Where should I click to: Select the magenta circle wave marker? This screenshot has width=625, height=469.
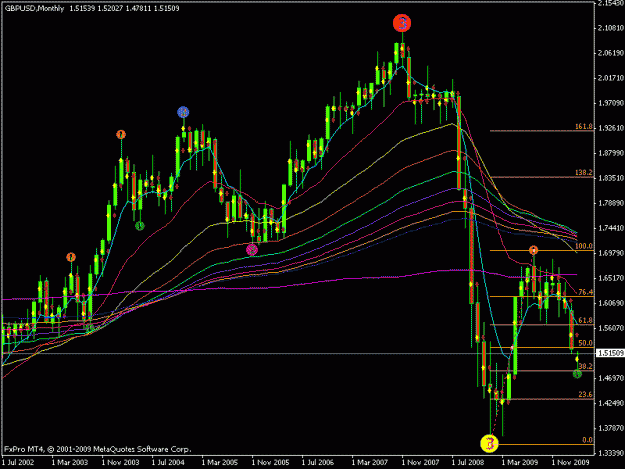[252, 250]
